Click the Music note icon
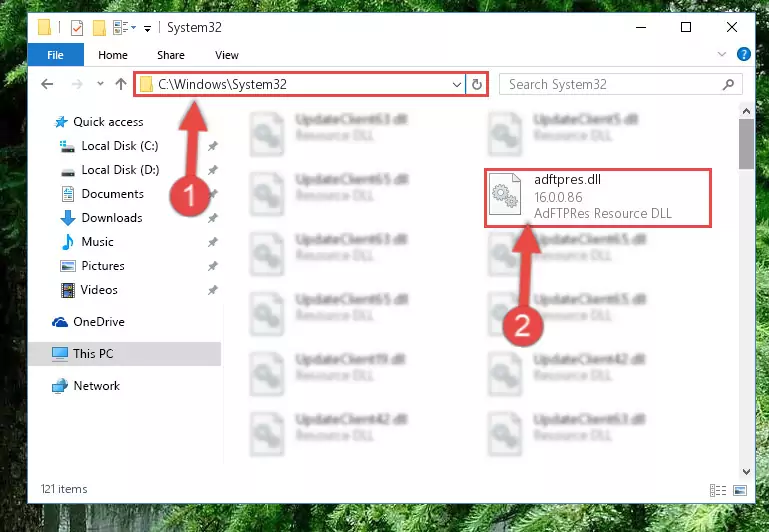 click(68, 242)
